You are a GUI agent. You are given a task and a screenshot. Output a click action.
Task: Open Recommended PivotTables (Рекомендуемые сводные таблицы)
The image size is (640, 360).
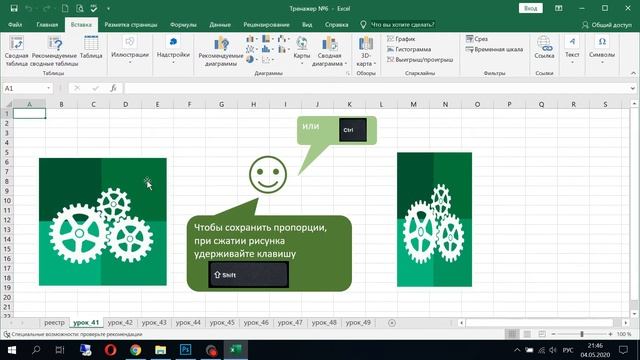(x=54, y=51)
